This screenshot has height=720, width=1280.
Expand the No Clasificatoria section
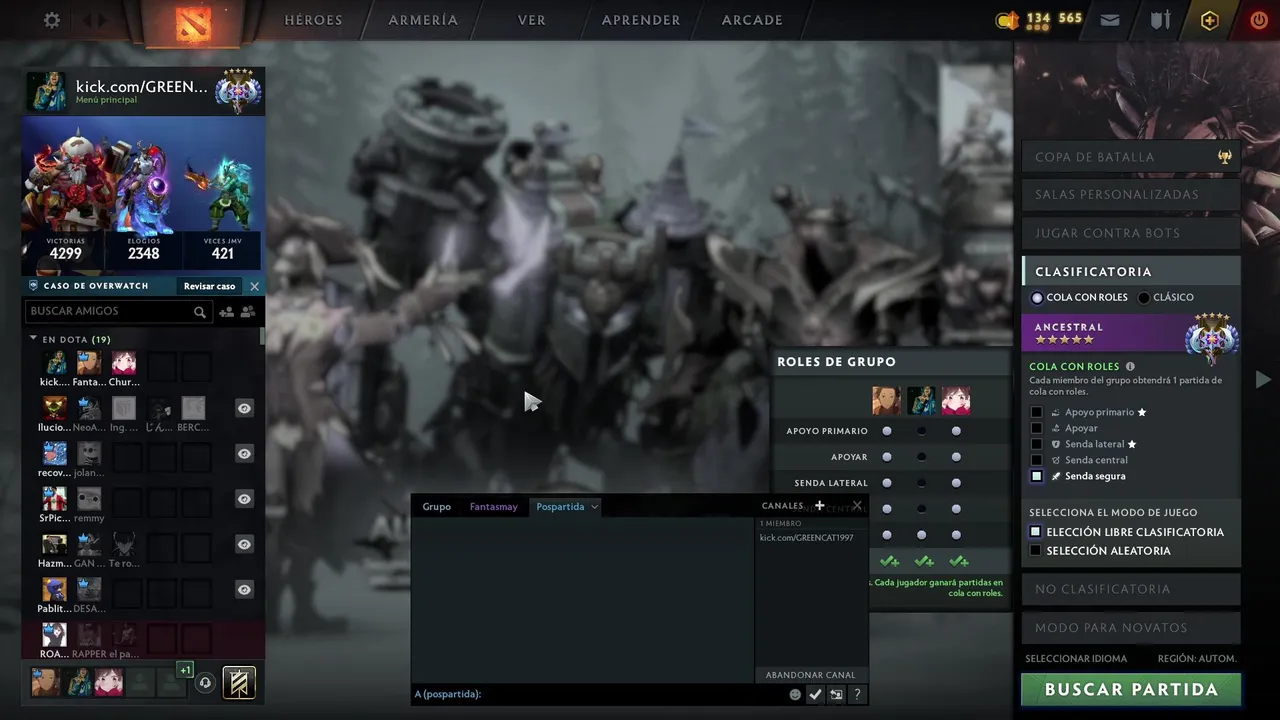pyautogui.click(x=1130, y=589)
